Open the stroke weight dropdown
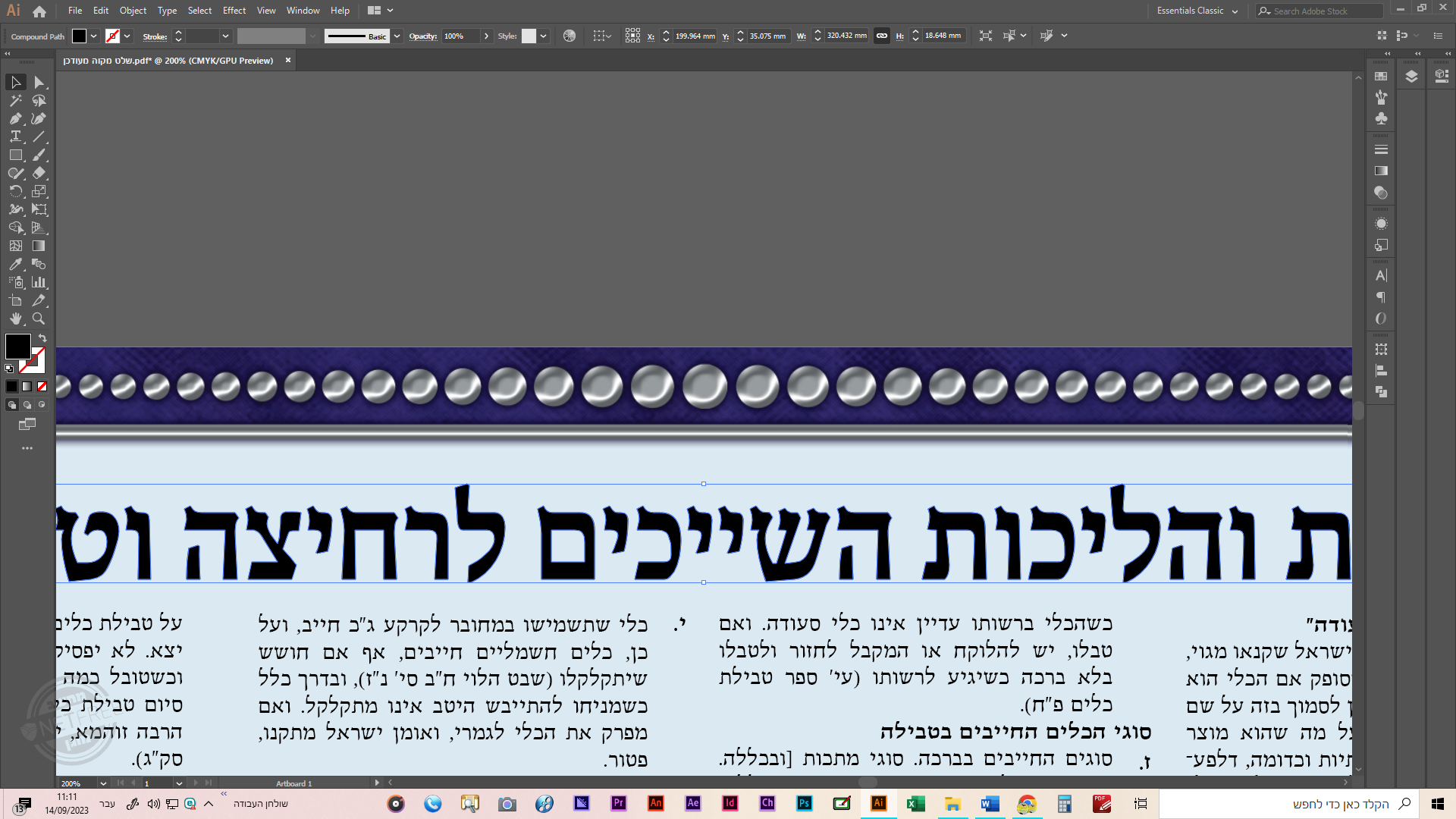Screen dimensions: 1456x819 point(225,36)
